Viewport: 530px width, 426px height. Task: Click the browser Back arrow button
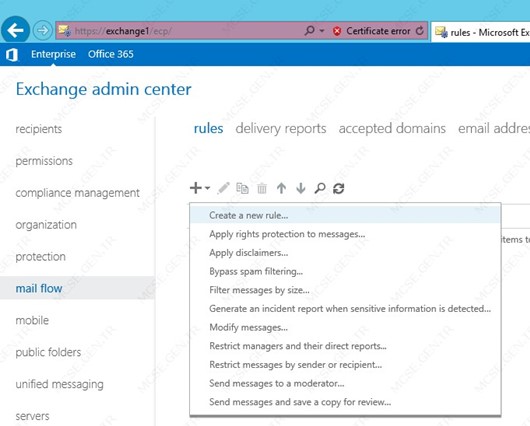[16, 30]
